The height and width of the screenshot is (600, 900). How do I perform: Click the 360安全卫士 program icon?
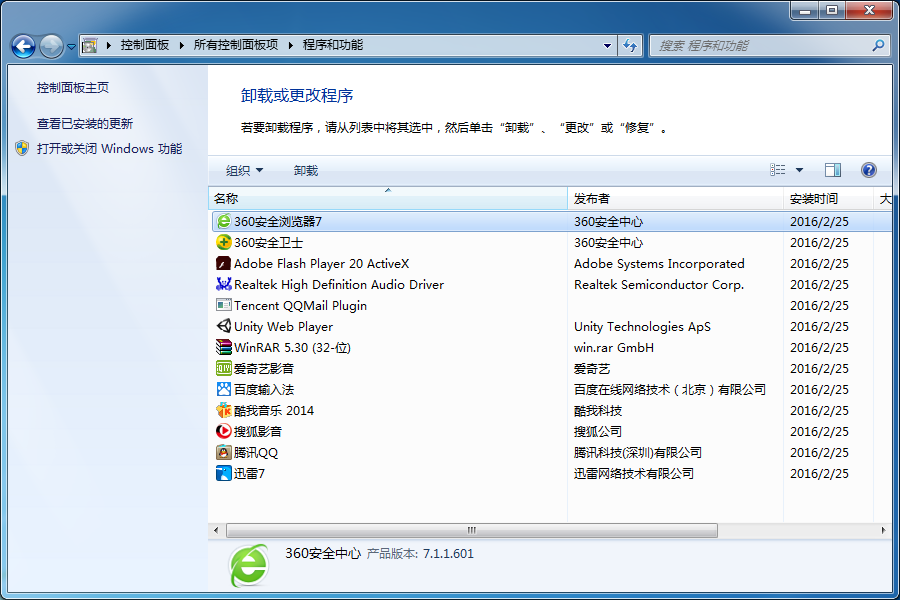[x=224, y=242]
